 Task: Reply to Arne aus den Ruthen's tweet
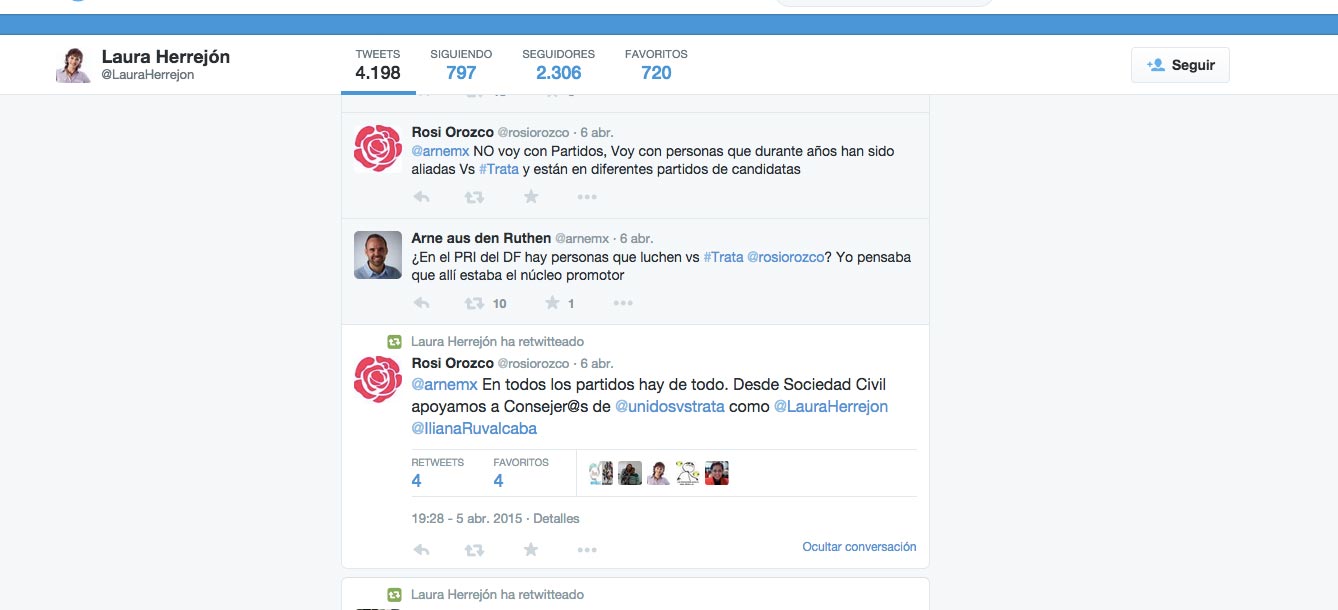(422, 303)
